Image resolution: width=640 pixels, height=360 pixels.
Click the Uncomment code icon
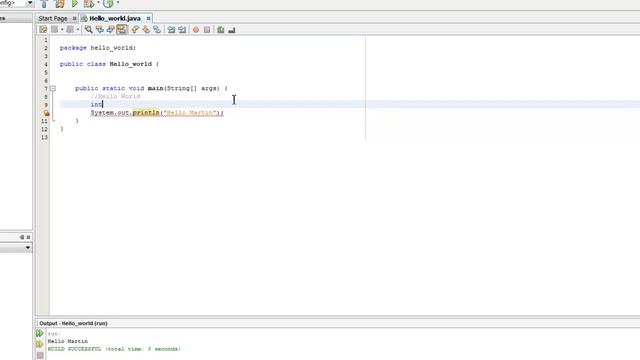tap(232, 29)
